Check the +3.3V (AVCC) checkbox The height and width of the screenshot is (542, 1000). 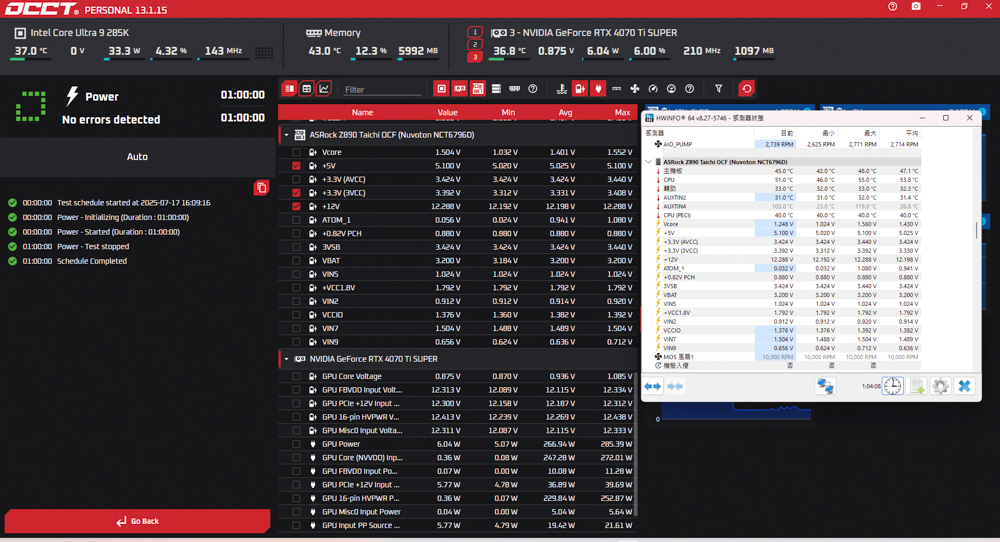pyautogui.click(x=296, y=179)
